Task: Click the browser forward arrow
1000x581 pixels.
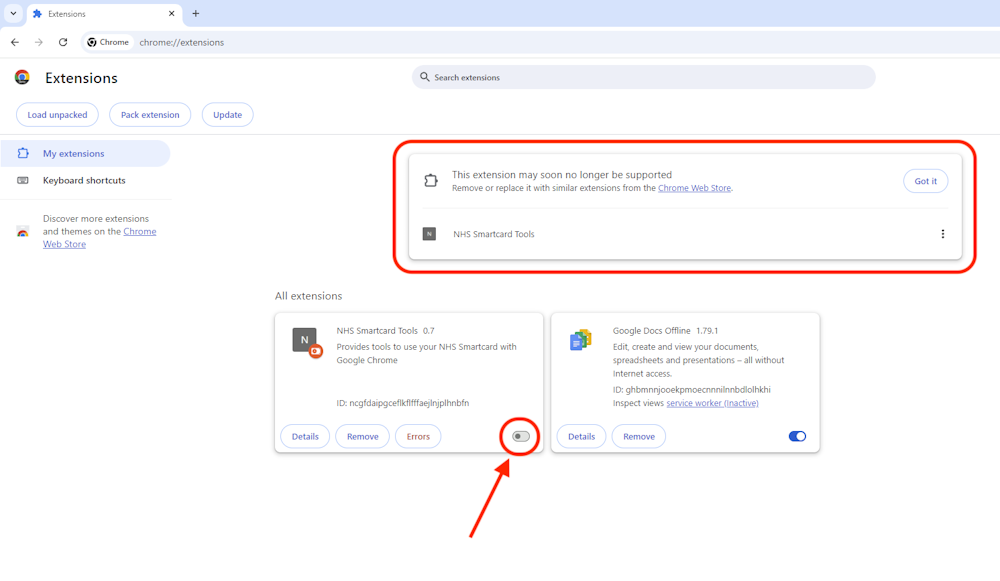Action: [39, 42]
